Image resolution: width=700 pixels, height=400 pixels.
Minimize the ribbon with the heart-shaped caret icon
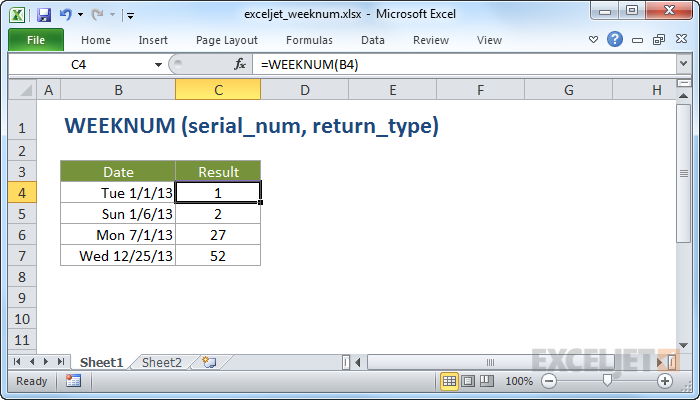pos(593,40)
